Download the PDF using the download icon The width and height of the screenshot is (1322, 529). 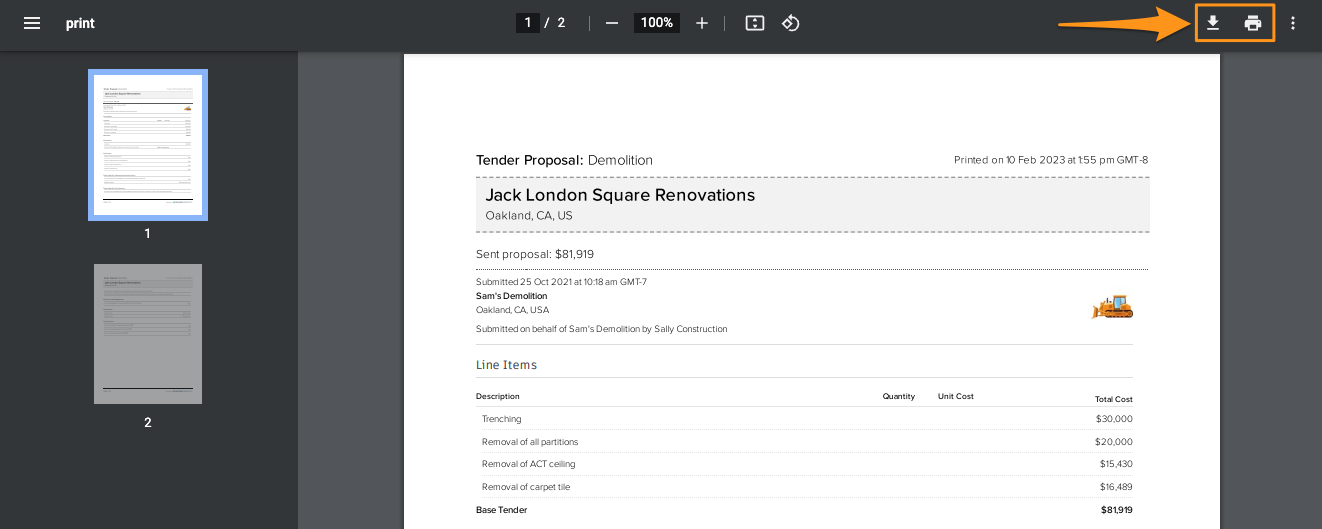point(1213,23)
